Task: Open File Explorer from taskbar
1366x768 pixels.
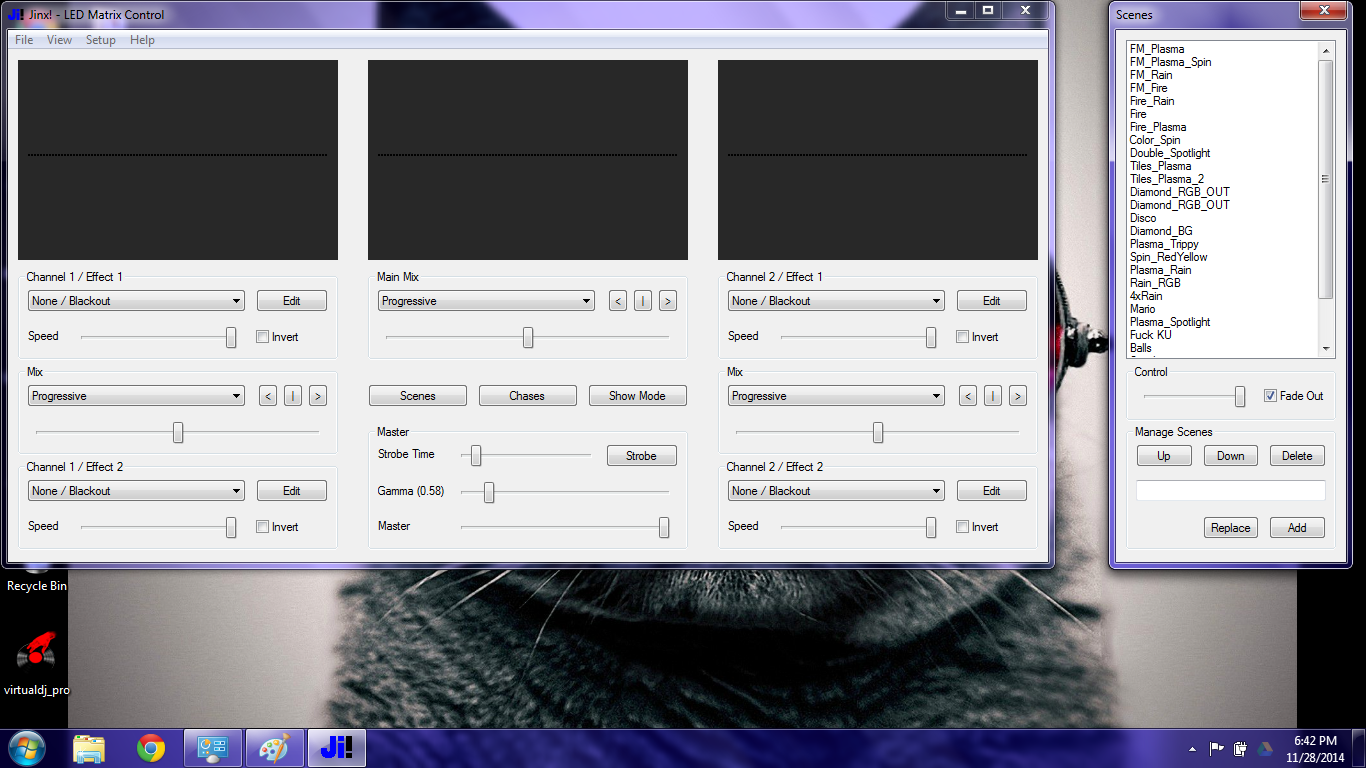Action: 89,748
